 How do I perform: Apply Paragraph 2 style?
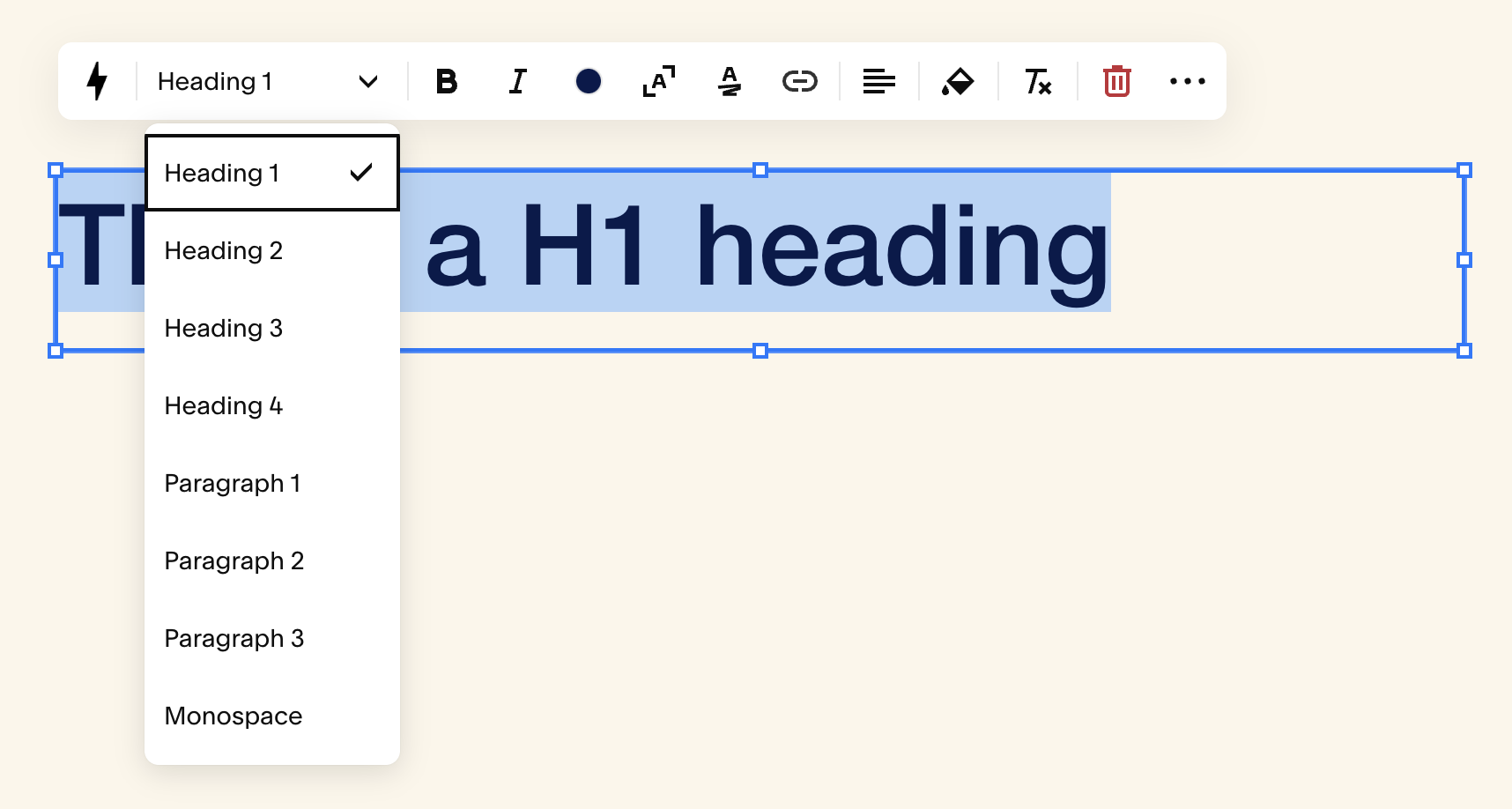272,560
